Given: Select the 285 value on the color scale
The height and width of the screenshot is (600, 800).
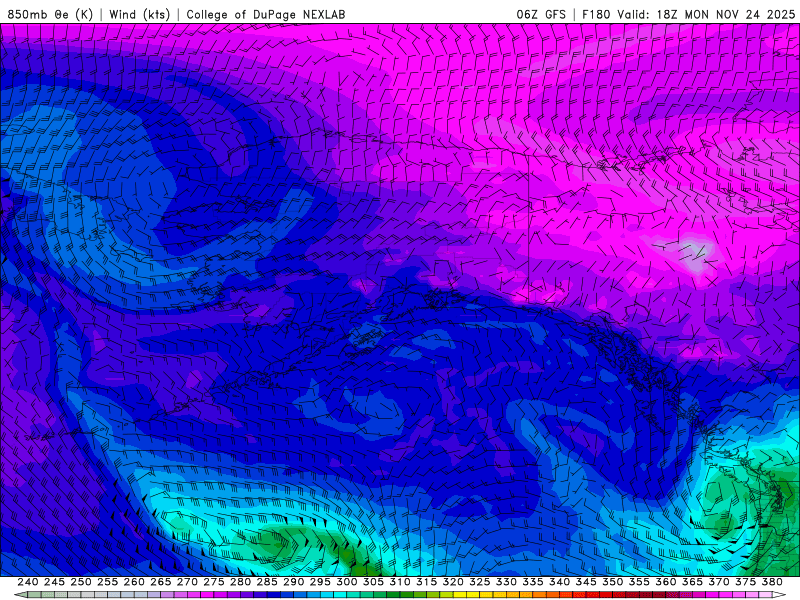Looking at the screenshot, I should pyautogui.click(x=267, y=582).
